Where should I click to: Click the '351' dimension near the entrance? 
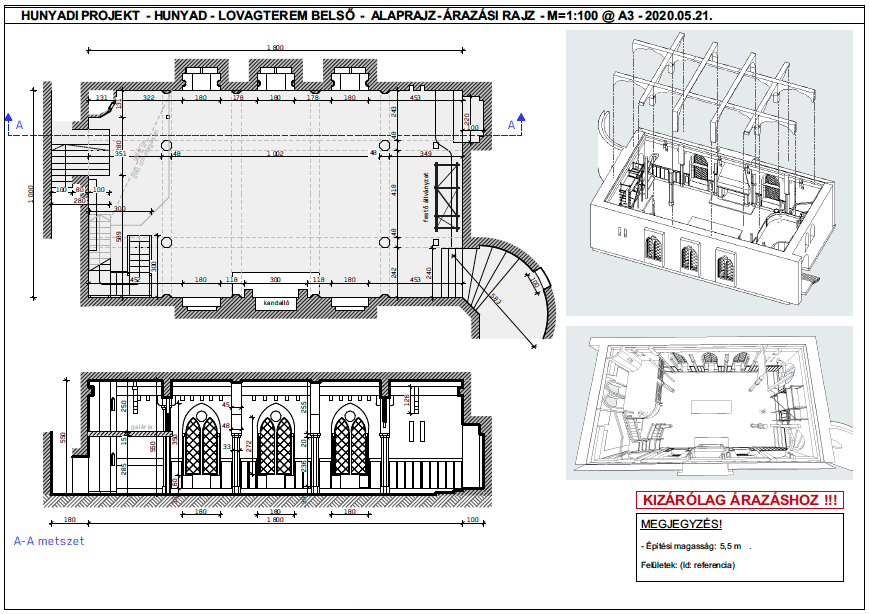[120, 154]
